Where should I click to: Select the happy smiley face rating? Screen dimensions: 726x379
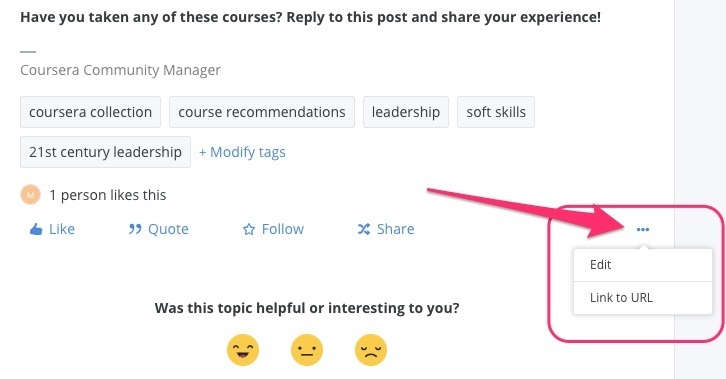pyautogui.click(x=243, y=350)
